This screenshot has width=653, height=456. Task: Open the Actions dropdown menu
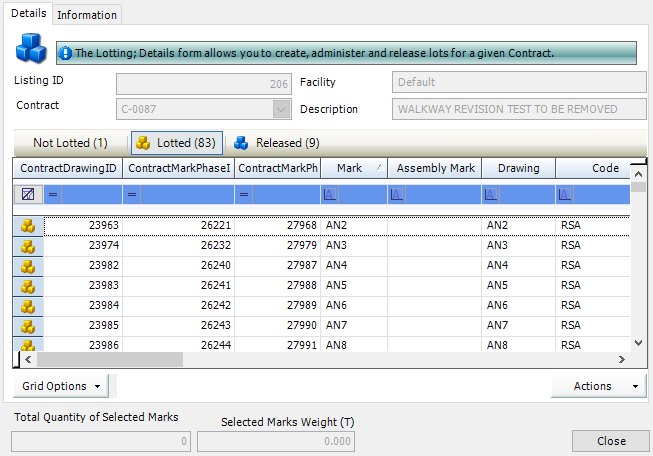tap(598, 386)
